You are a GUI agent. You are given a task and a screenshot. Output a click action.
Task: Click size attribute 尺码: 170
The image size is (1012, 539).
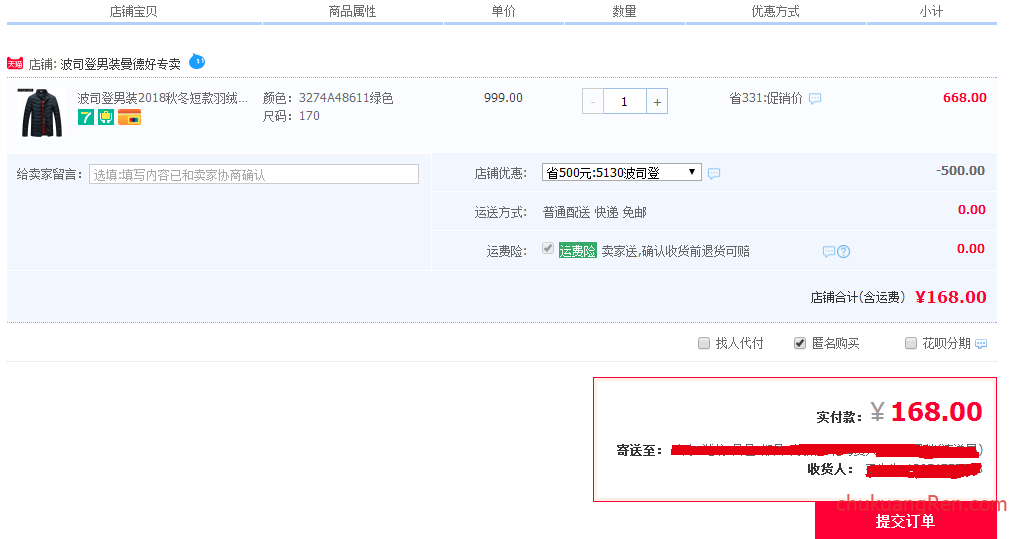[x=291, y=116]
